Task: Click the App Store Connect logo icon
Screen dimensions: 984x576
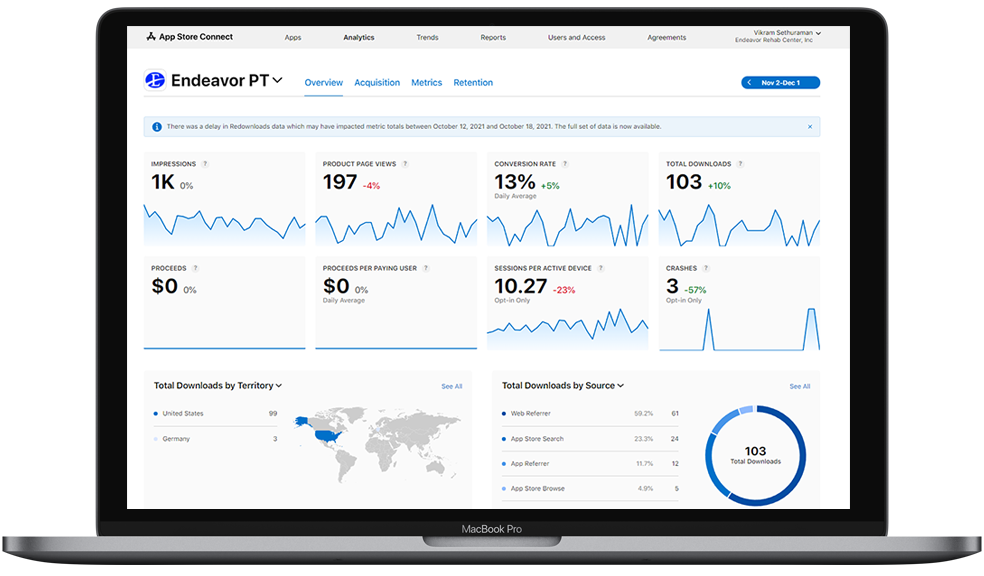Action: point(151,37)
